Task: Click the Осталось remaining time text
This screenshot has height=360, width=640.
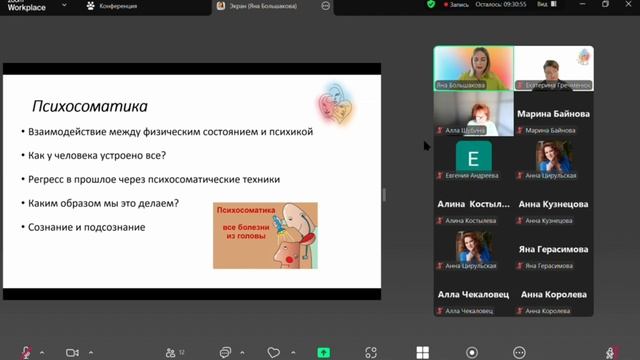Action: pos(500,4)
